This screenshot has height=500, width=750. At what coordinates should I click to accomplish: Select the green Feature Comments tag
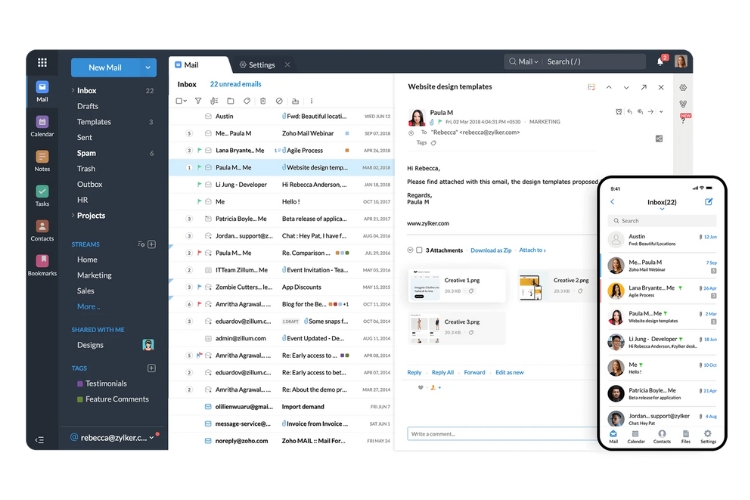point(113,399)
